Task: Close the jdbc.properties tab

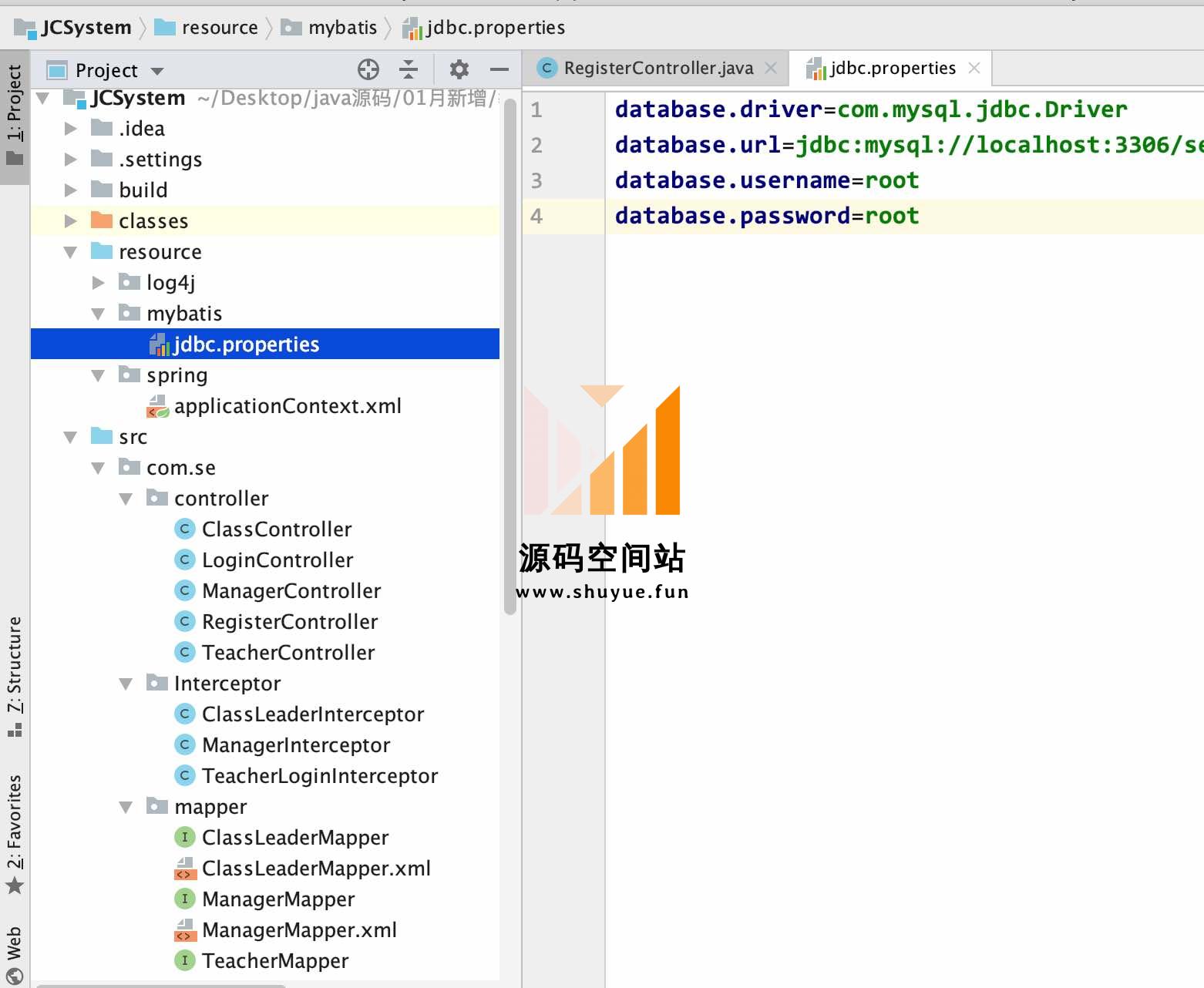Action: [974, 68]
